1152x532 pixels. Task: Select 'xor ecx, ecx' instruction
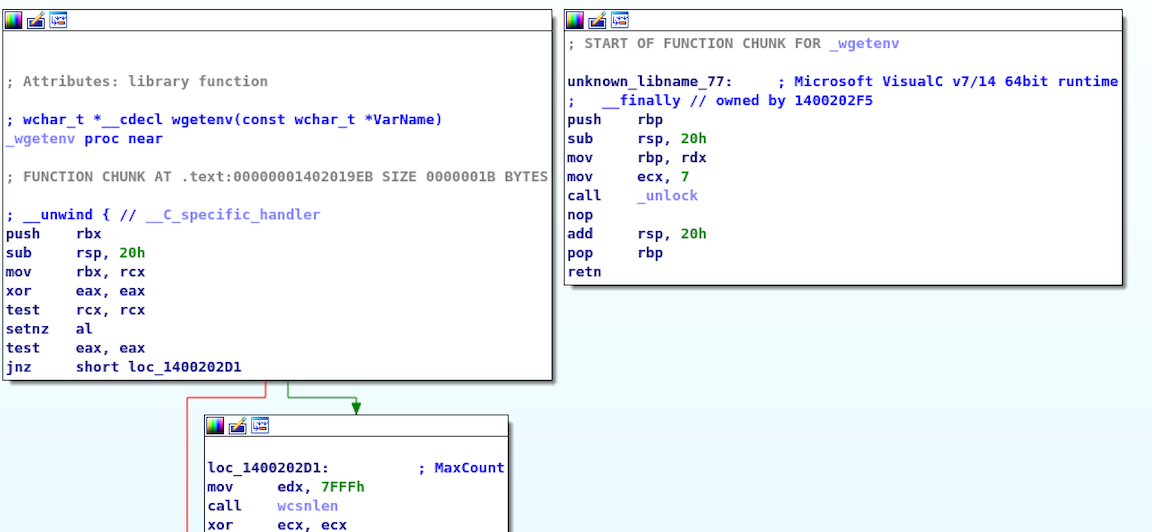click(x=278, y=525)
